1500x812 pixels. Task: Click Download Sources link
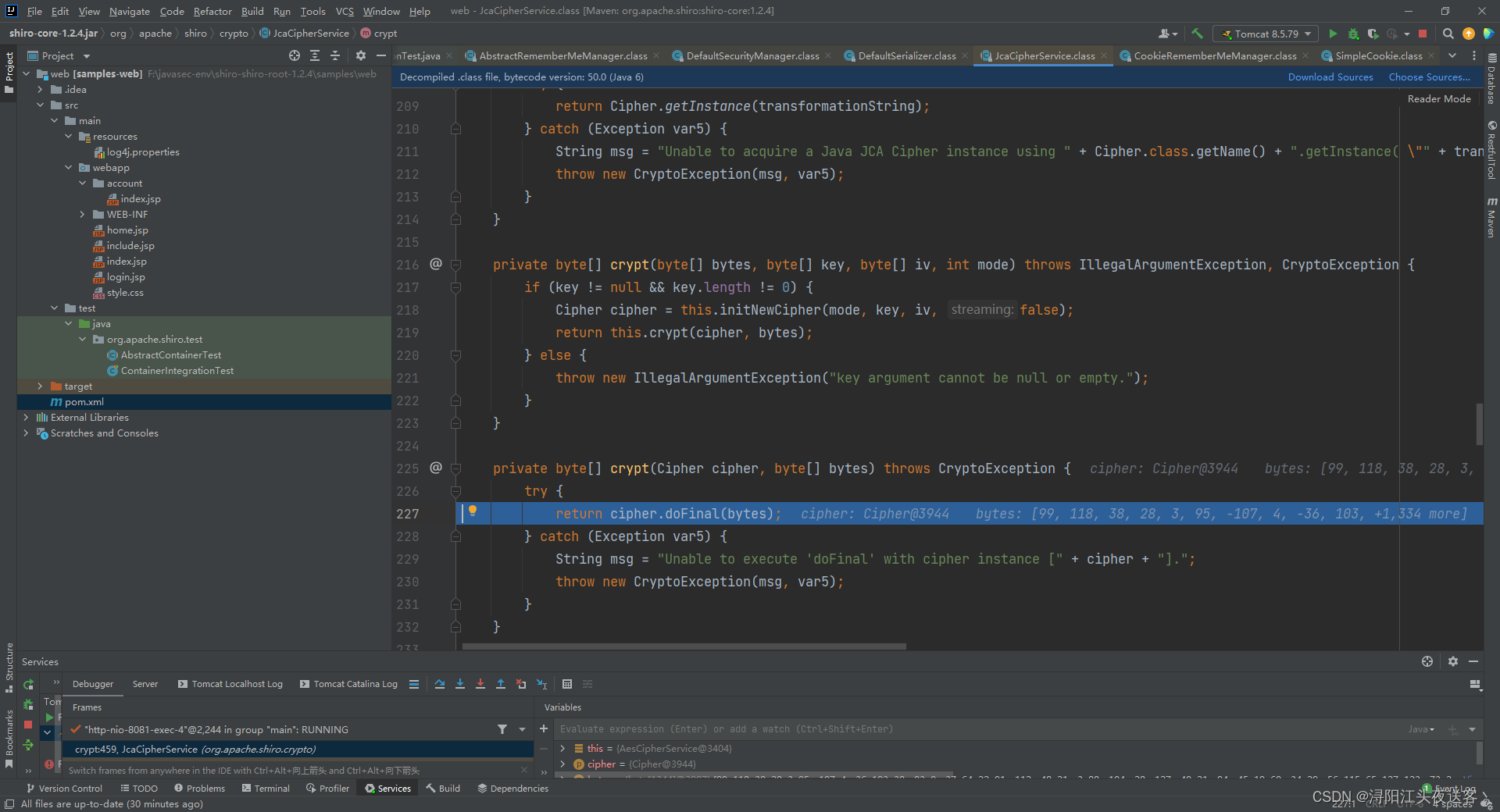pyautogui.click(x=1330, y=77)
